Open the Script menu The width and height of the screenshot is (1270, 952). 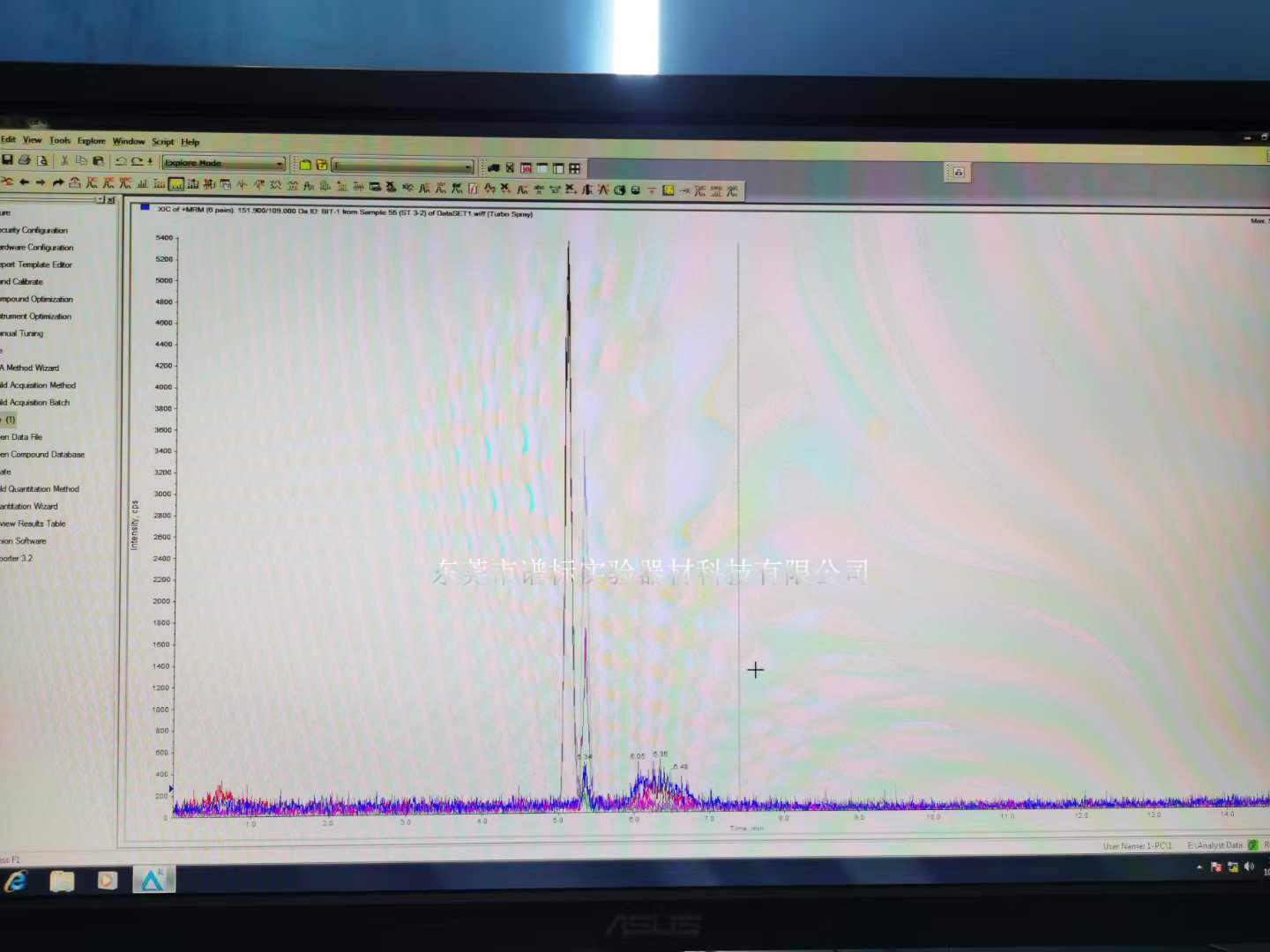[x=162, y=142]
